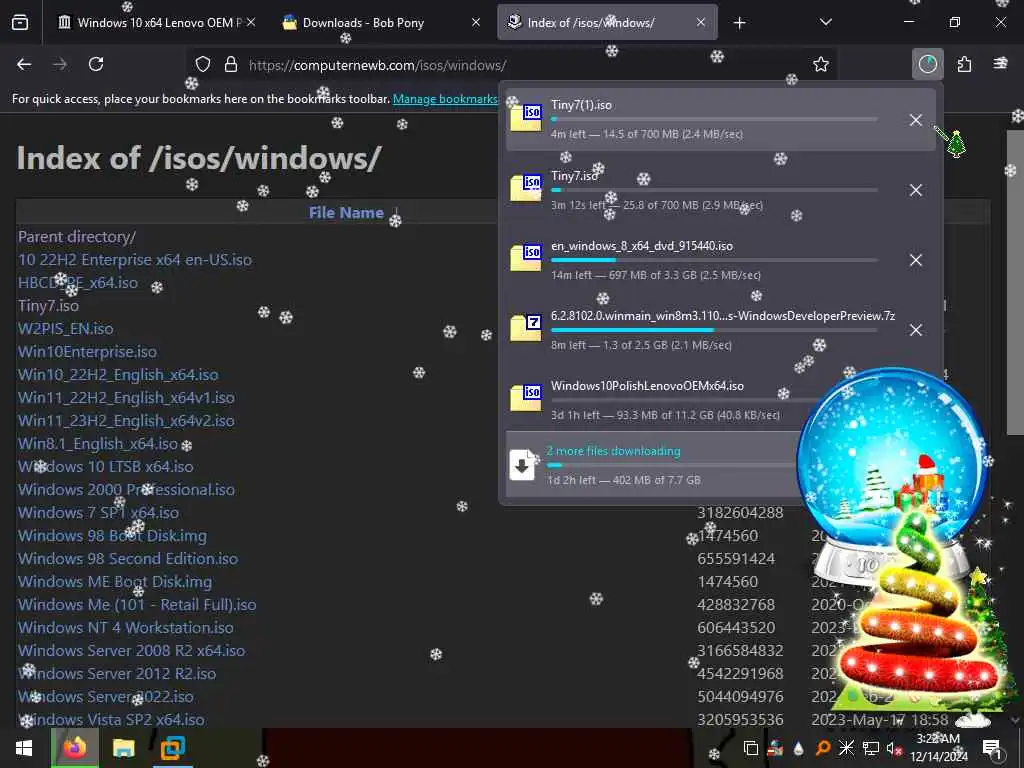Open the VirtualBox taskbar icon
Screen dimensions: 1024x768
pyautogui.click(x=172, y=748)
